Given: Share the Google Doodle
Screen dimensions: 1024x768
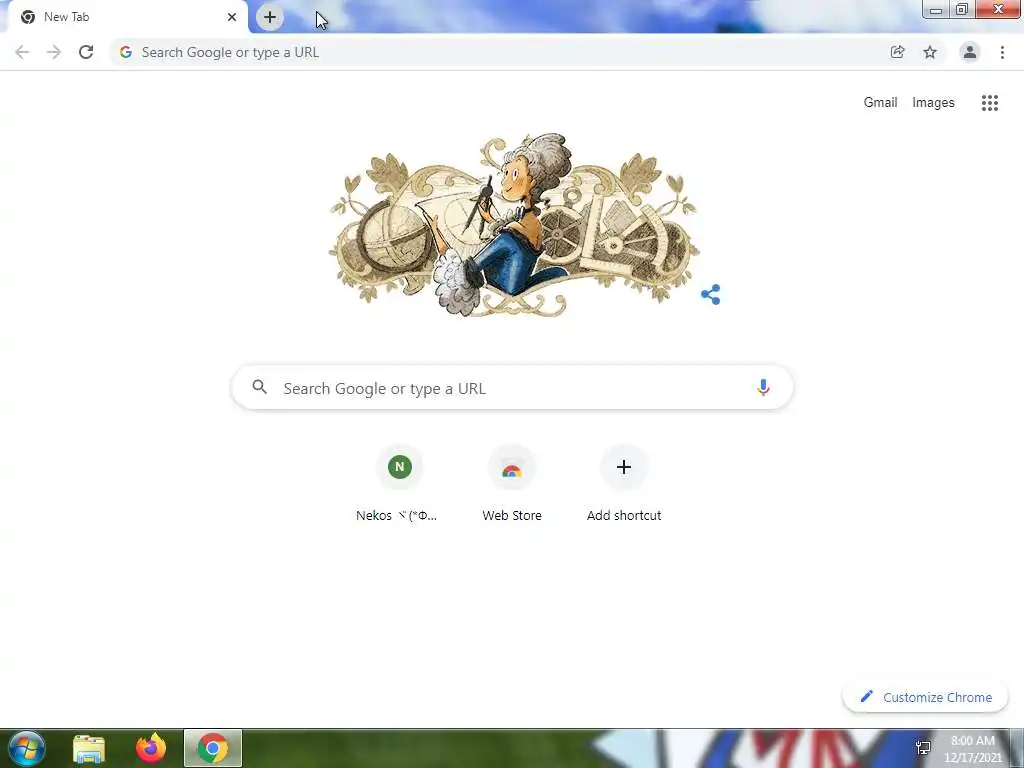Looking at the screenshot, I should tap(711, 295).
